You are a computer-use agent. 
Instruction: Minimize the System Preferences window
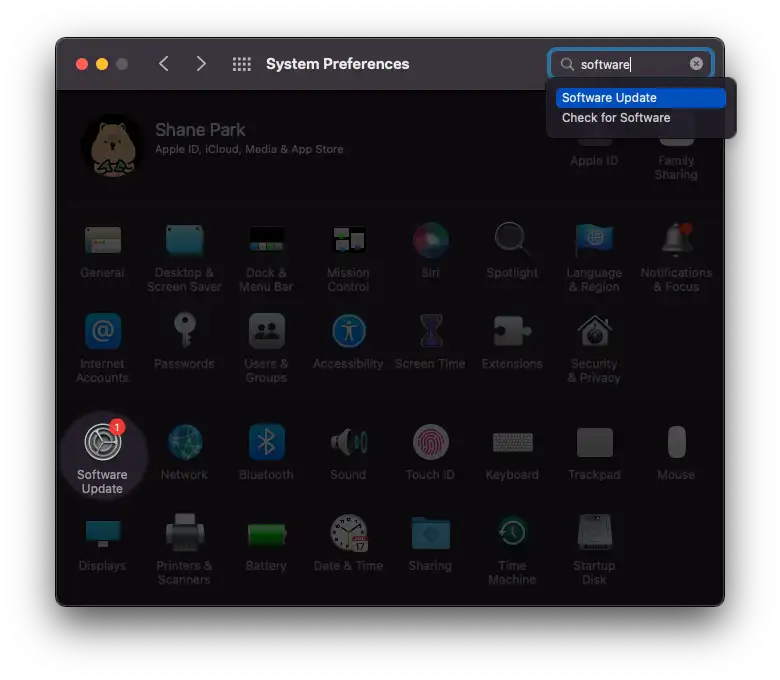coord(102,64)
